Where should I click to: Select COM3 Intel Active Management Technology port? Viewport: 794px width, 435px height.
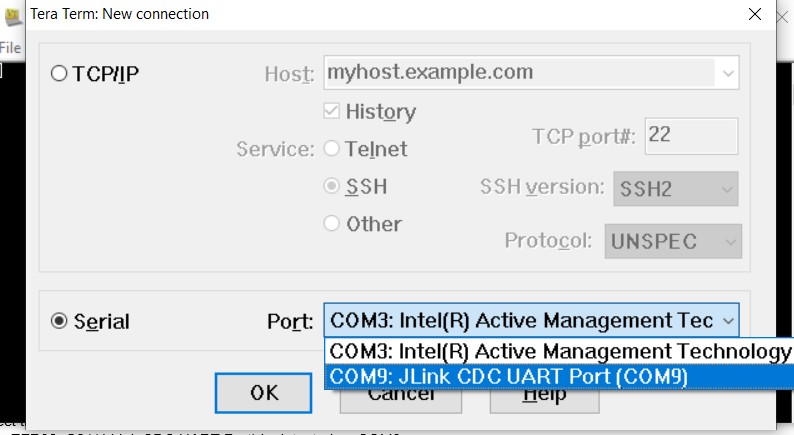558,351
